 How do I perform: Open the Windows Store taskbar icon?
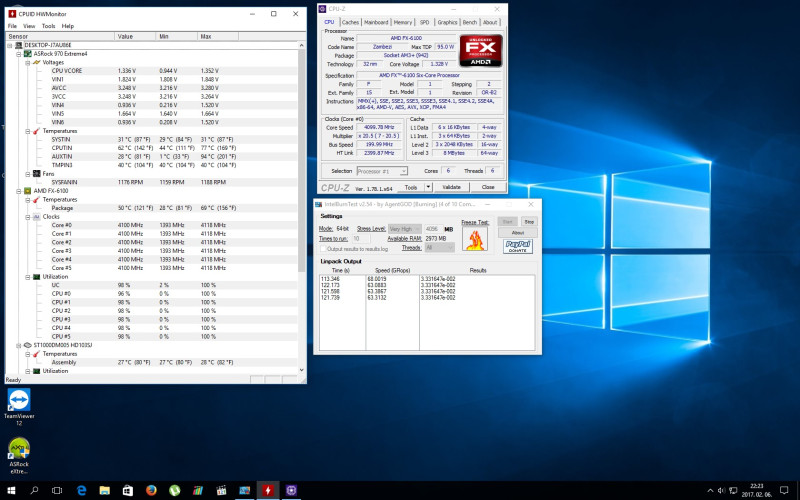128,491
